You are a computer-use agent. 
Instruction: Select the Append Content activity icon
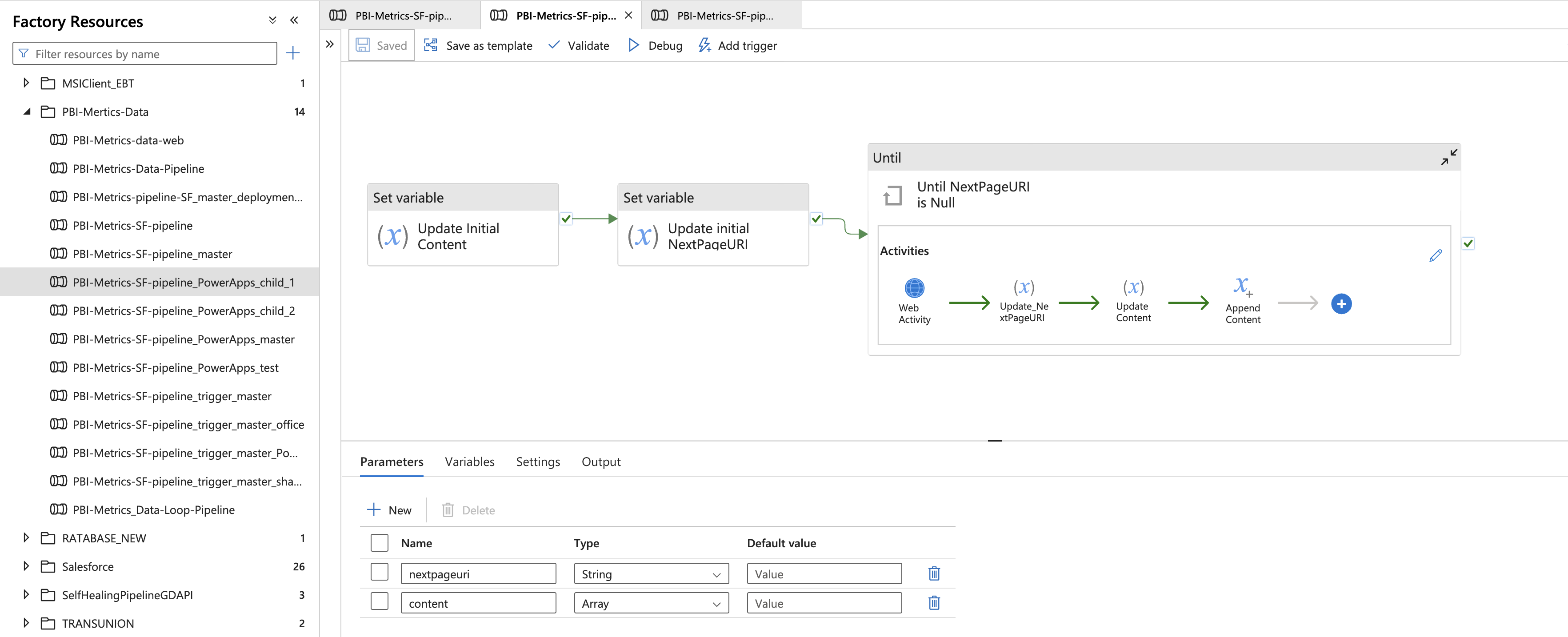tap(1242, 286)
